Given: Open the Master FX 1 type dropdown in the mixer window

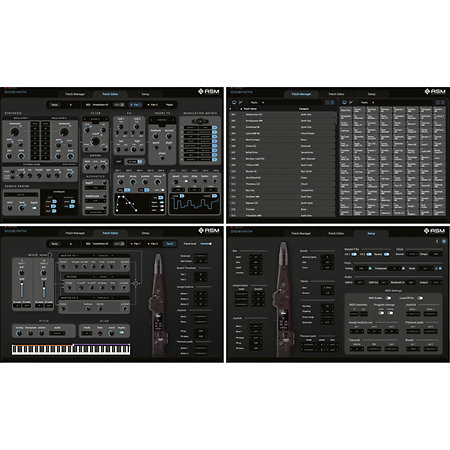Looking at the screenshot, I should [103, 256].
